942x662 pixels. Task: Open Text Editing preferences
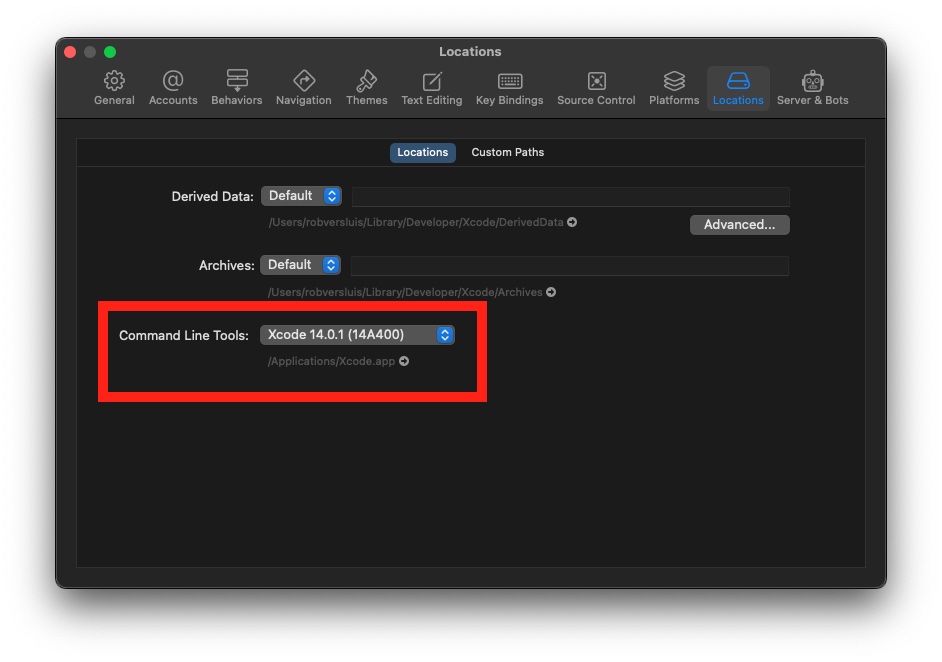[x=432, y=88]
